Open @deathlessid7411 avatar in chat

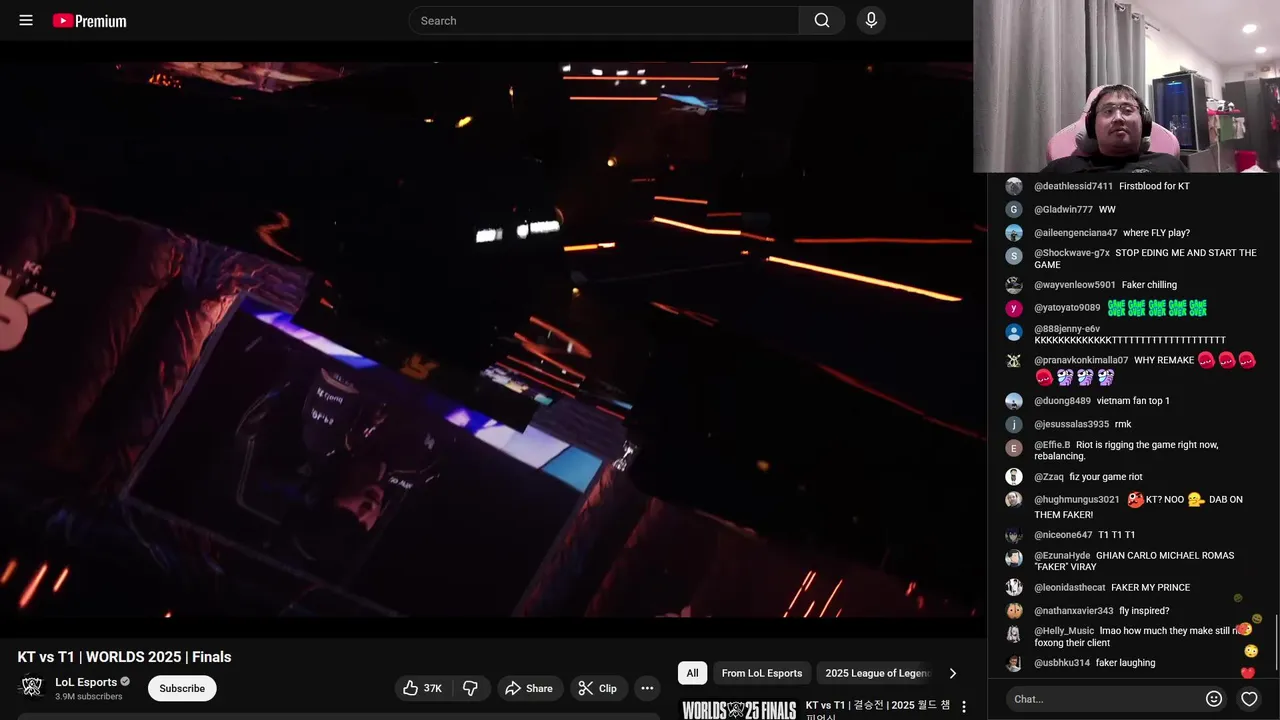pyautogui.click(x=1014, y=186)
